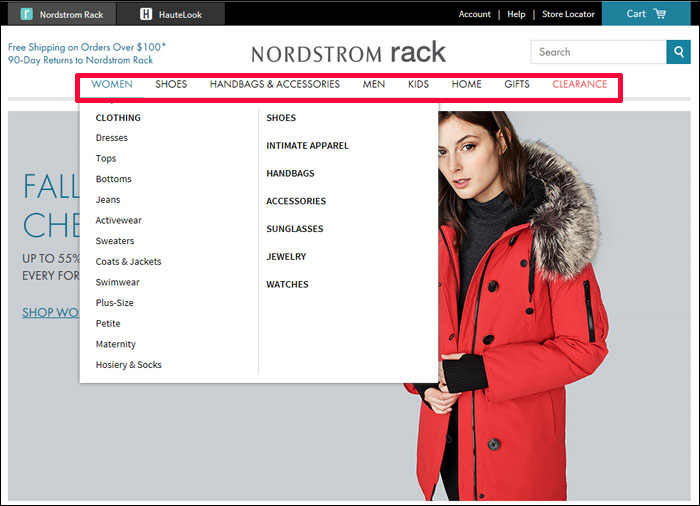The width and height of the screenshot is (700, 506).
Task: Click ACCESSORIES in the dropdown panel
Action: [x=296, y=201]
